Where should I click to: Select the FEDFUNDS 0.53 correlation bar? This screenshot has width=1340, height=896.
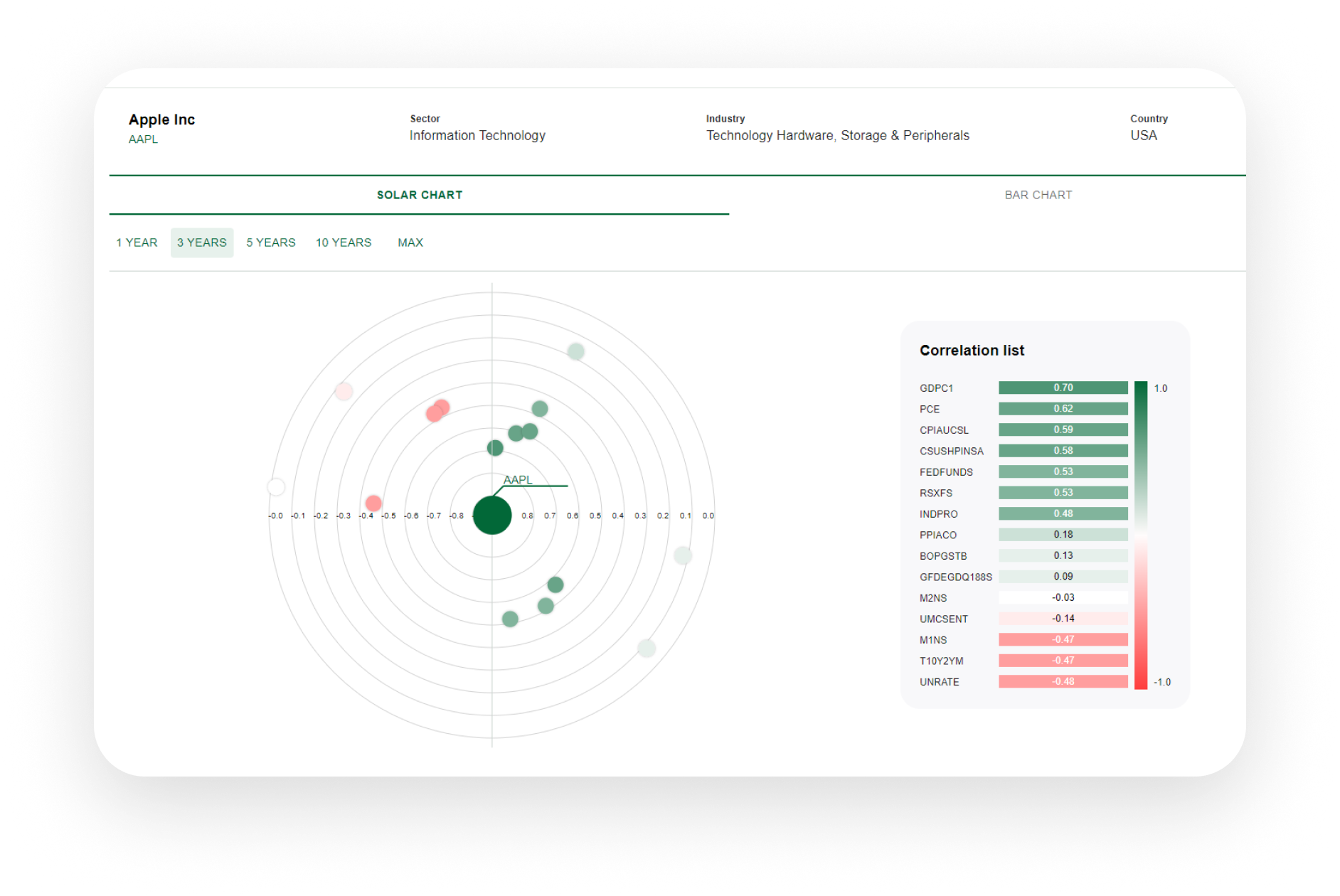(x=1063, y=471)
